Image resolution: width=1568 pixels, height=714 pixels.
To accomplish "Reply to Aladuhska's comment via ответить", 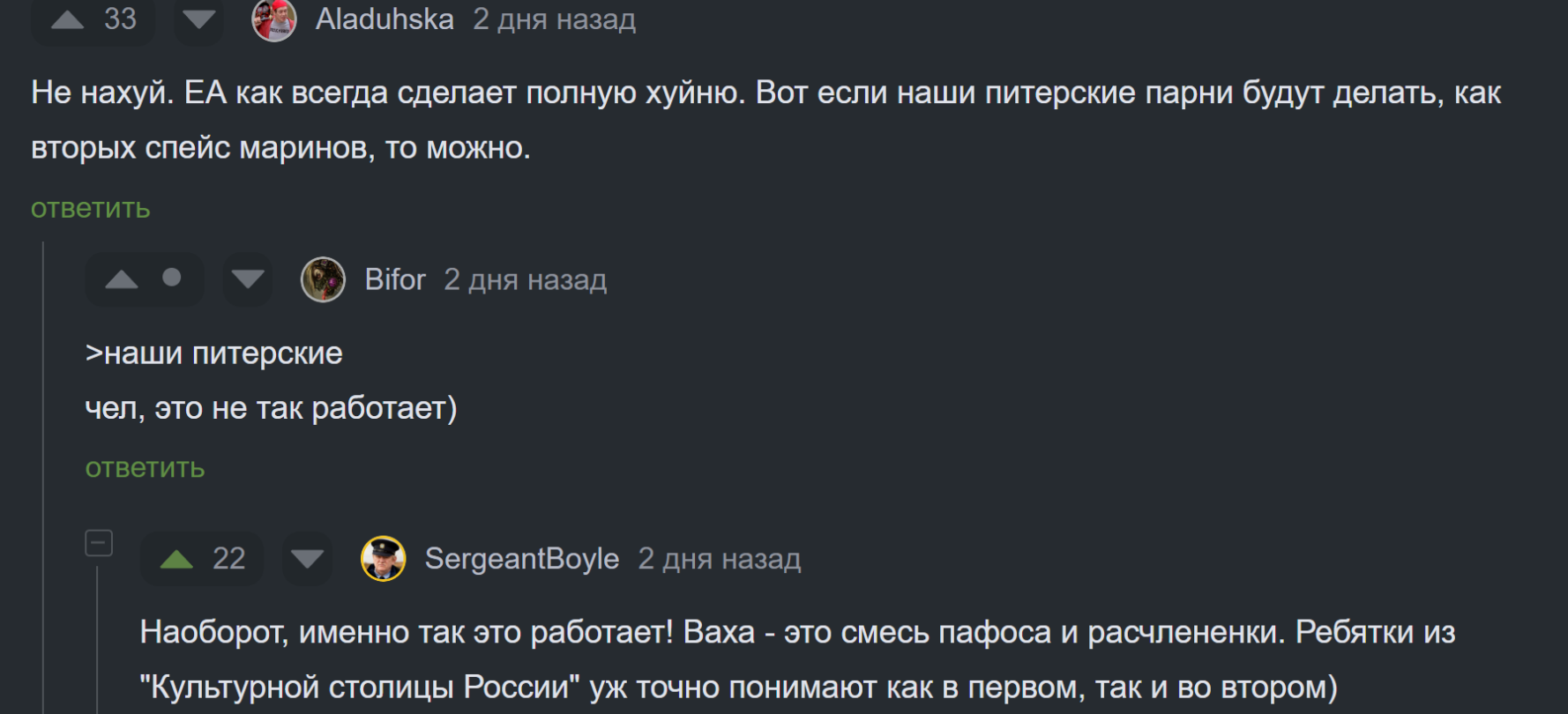I will click(91, 209).
